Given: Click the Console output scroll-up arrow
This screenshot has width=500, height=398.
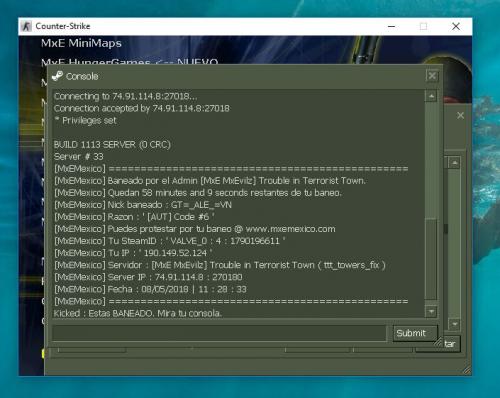Looking at the screenshot, I should point(431,97).
